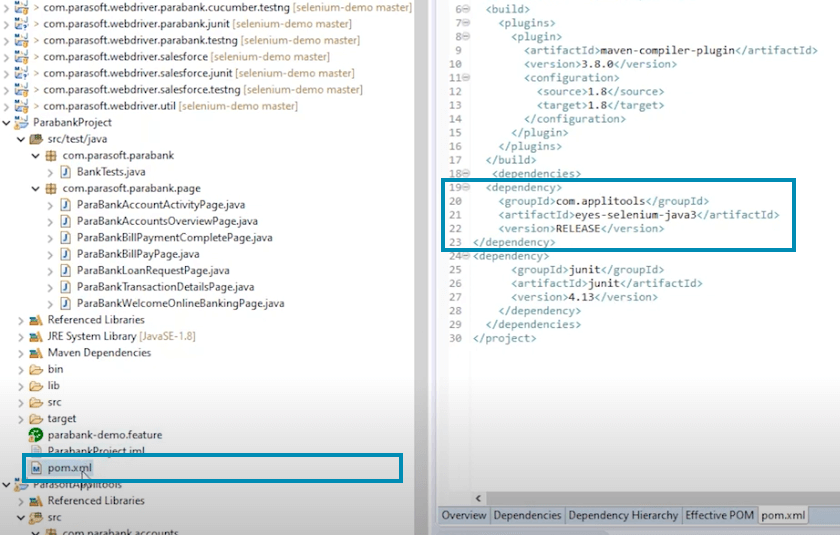The width and height of the screenshot is (840, 535).
Task: Collapse the ParabankProject tree node
Action: (8, 123)
